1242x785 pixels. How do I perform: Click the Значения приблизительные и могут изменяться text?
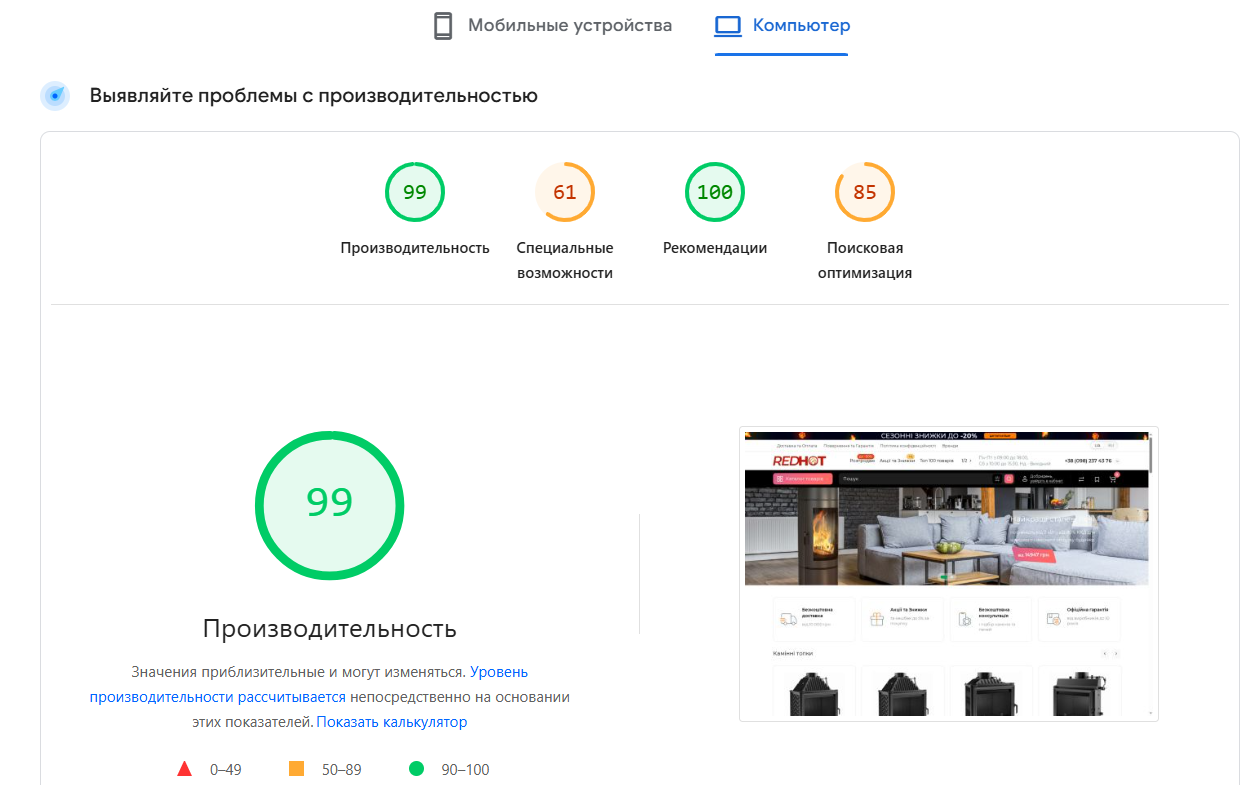point(298,672)
